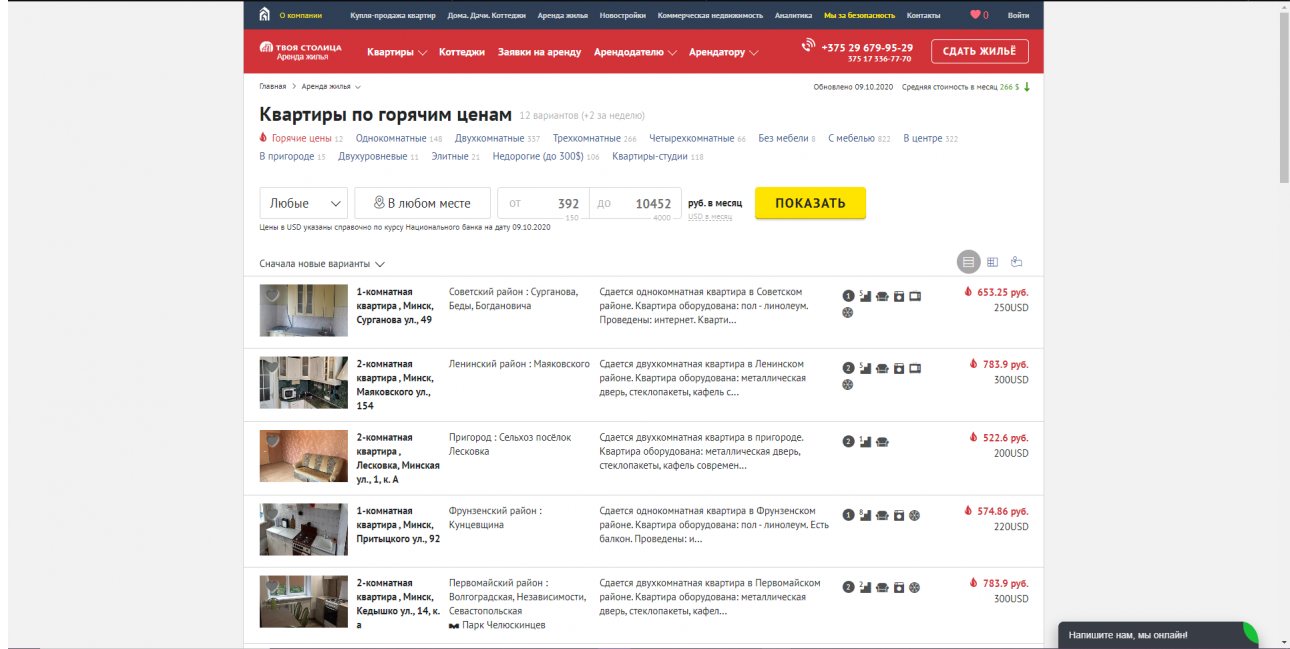Open the 'Любые' room type dropdown
This screenshot has height=649, width=1290.
pos(303,203)
